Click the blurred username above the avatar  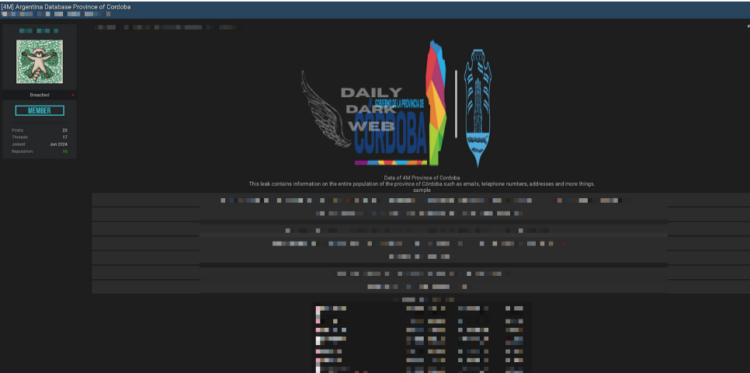click(x=39, y=31)
